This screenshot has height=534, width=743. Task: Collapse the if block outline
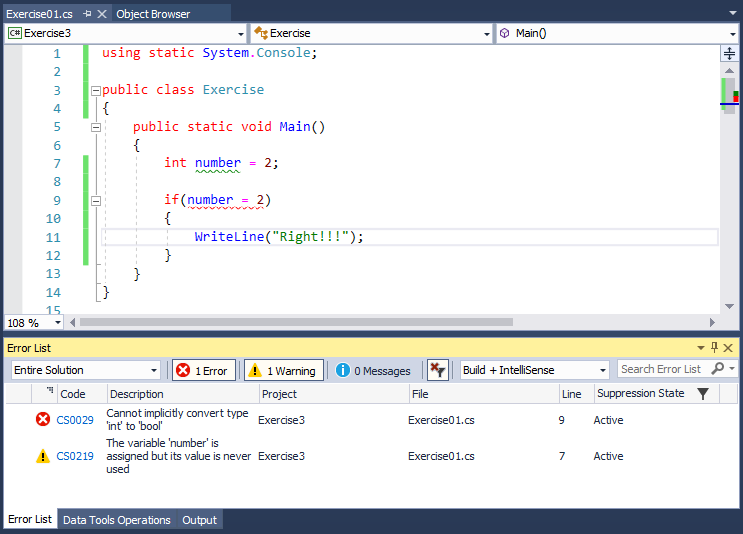tap(96, 201)
